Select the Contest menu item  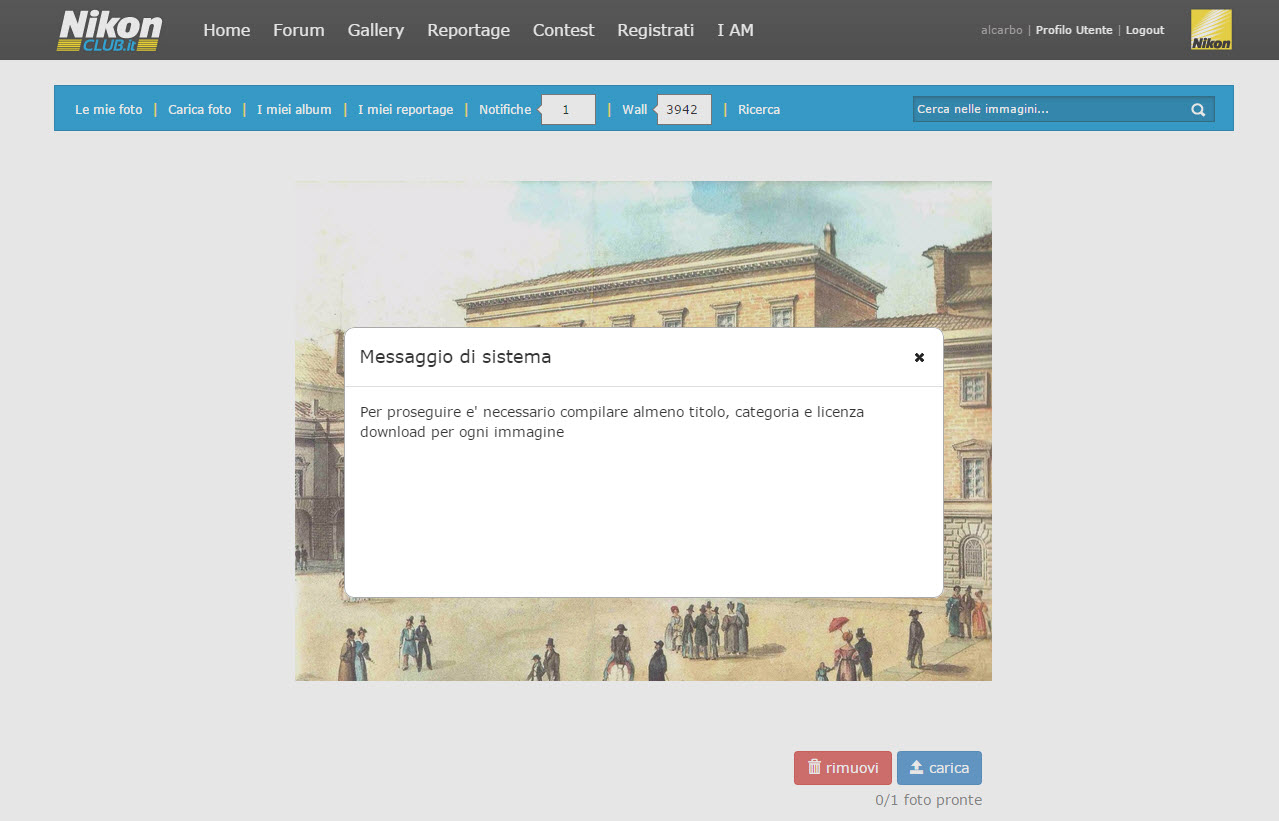pyautogui.click(x=563, y=30)
